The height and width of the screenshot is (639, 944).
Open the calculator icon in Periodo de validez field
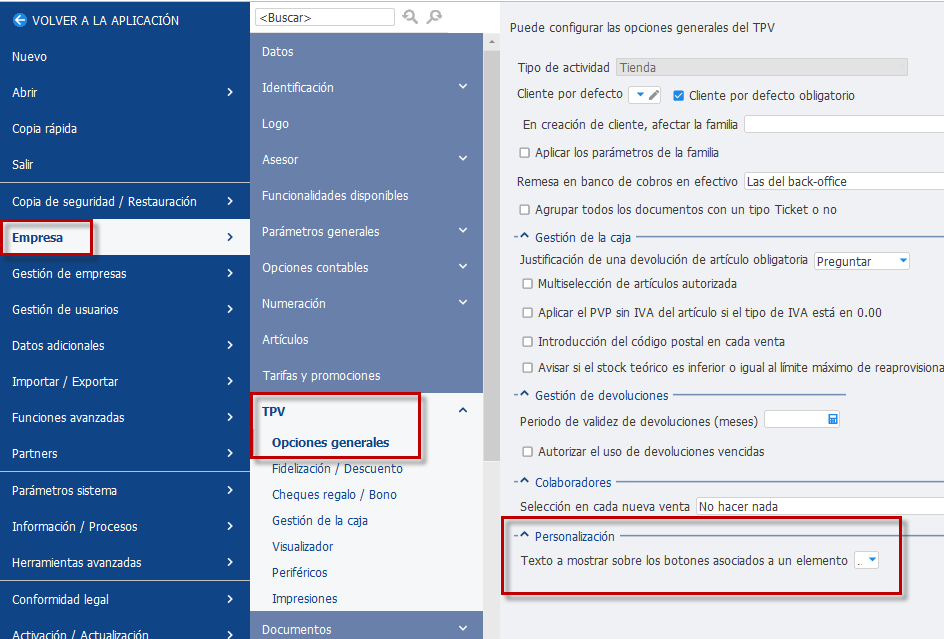(x=833, y=419)
